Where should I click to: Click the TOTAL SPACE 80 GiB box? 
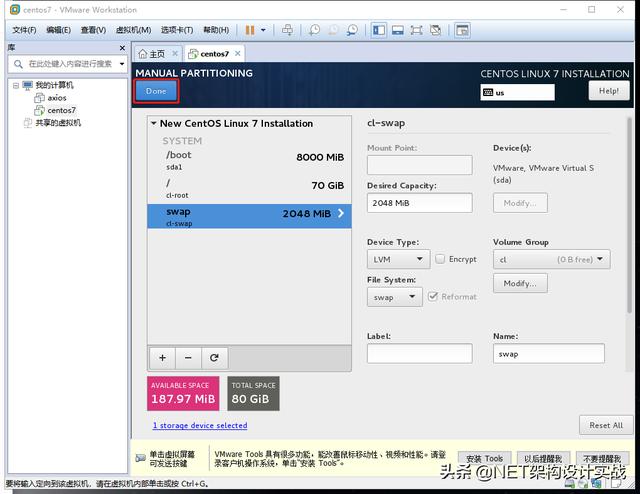[253, 393]
